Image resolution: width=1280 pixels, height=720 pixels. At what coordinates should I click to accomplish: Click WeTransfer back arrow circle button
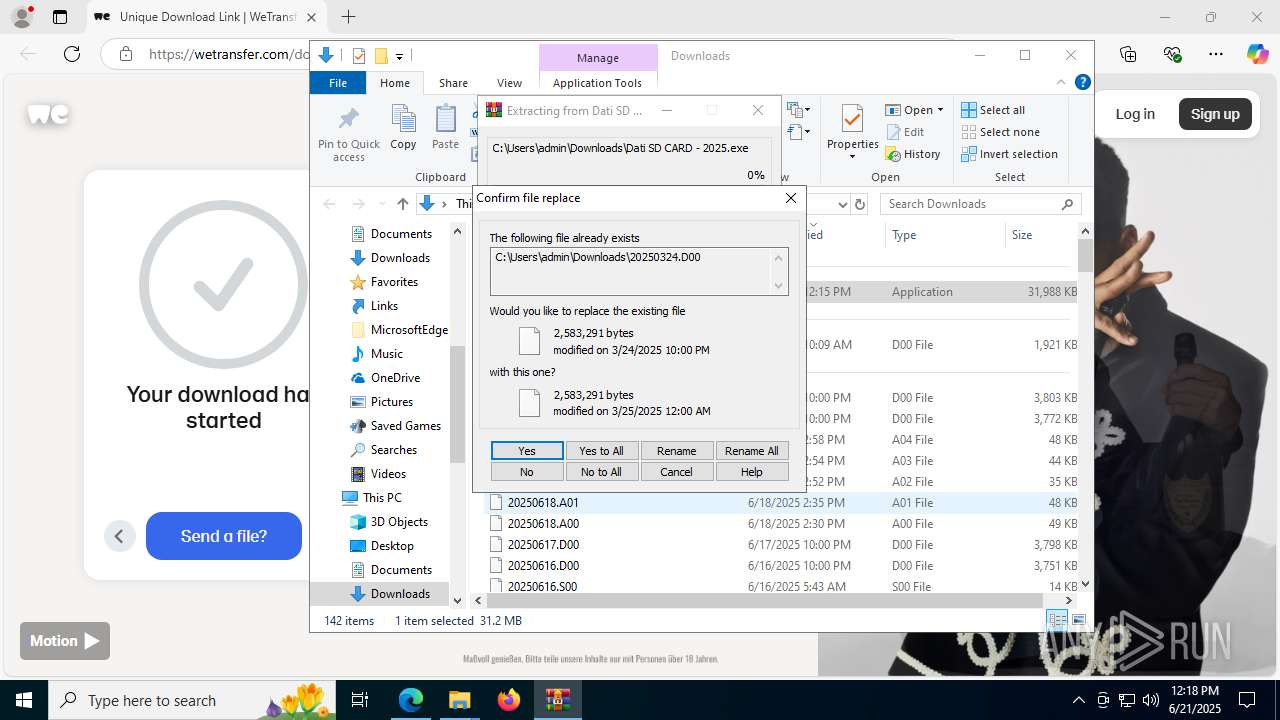[119, 536]
